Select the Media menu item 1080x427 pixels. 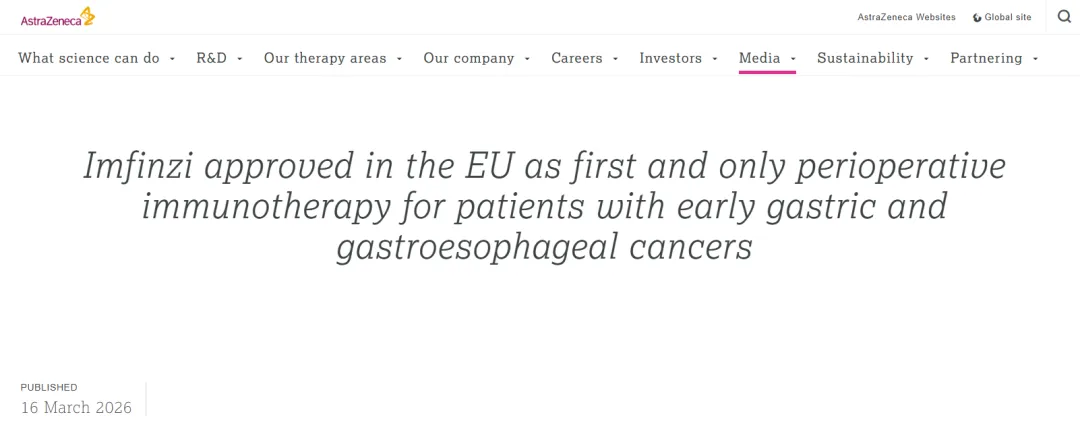760,58
